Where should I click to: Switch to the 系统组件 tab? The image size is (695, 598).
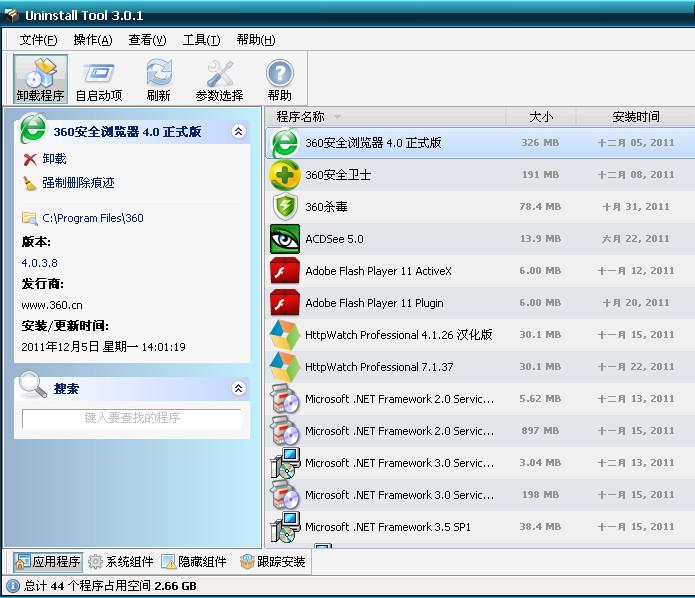pos(121,562)
